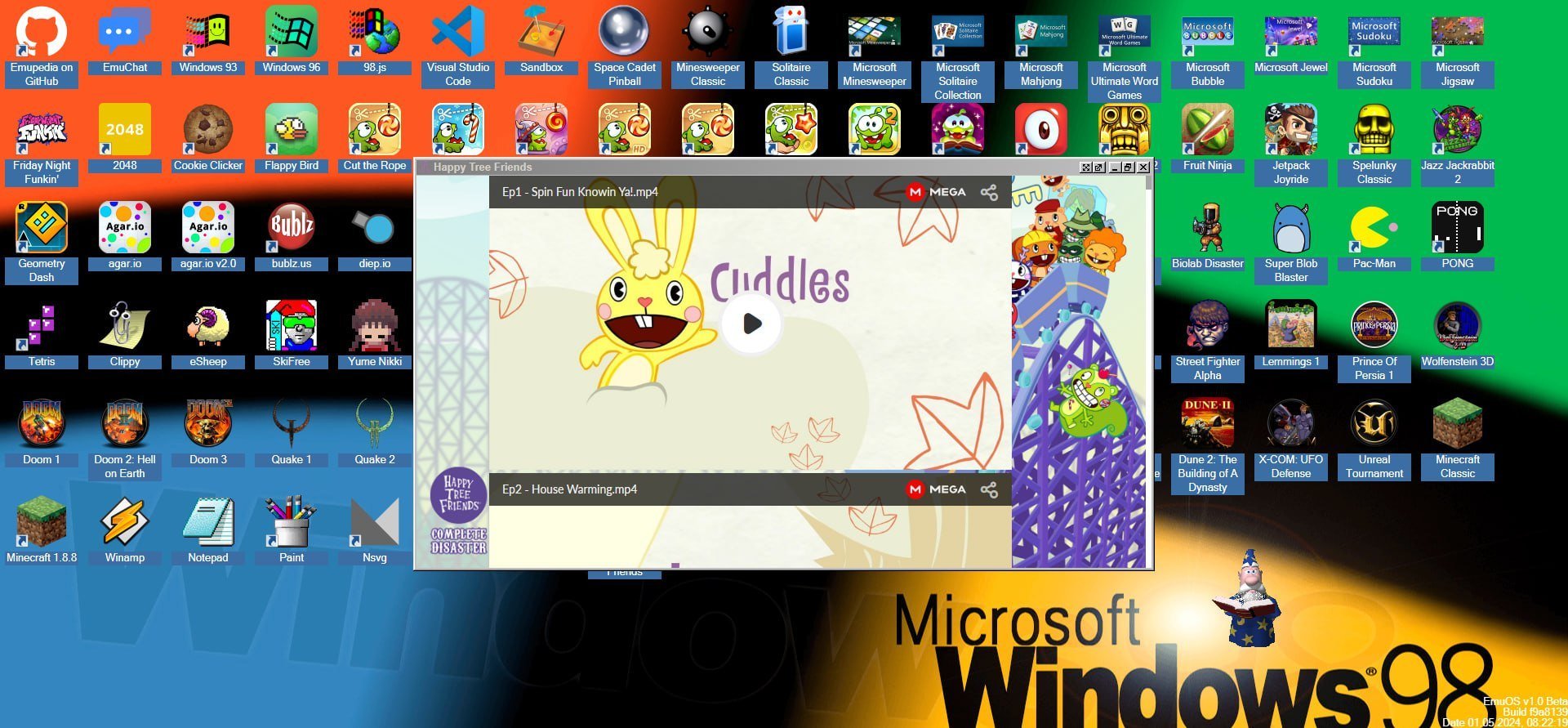Open eSheep icon
1568x728 pixels.
click(x=208, y=333)
